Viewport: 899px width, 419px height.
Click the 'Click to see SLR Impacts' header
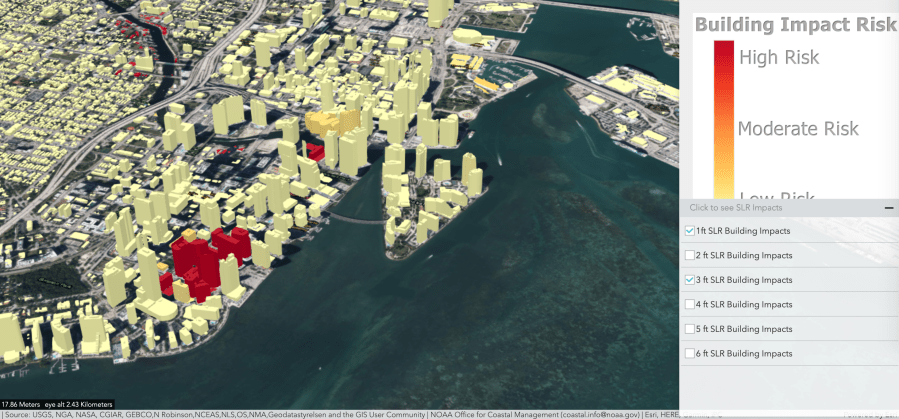click(x=736, y=208)
